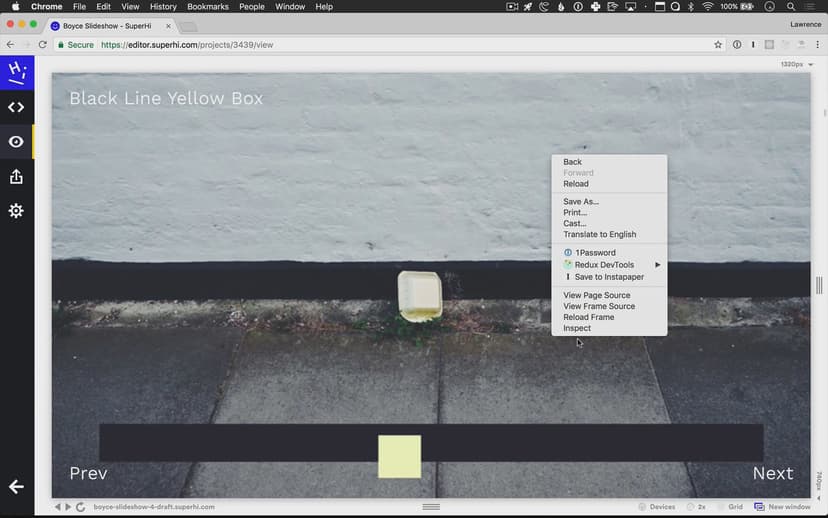Bookmark this page with the star icon
828x518 pixels.
(718, 45)
